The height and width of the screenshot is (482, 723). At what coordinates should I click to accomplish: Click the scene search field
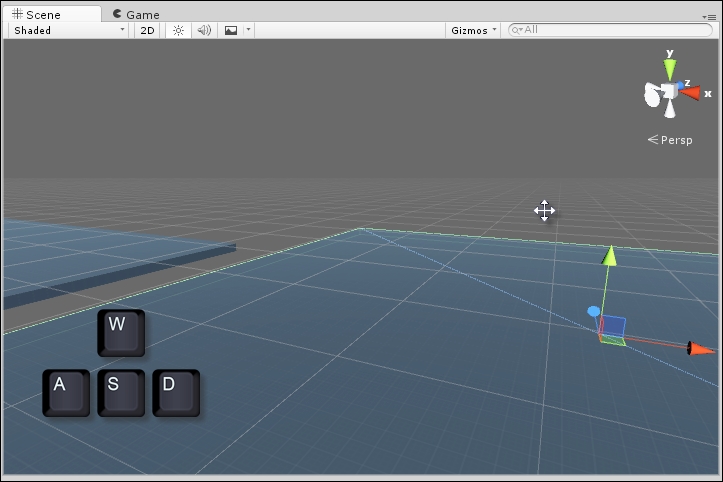coord(610,30)
